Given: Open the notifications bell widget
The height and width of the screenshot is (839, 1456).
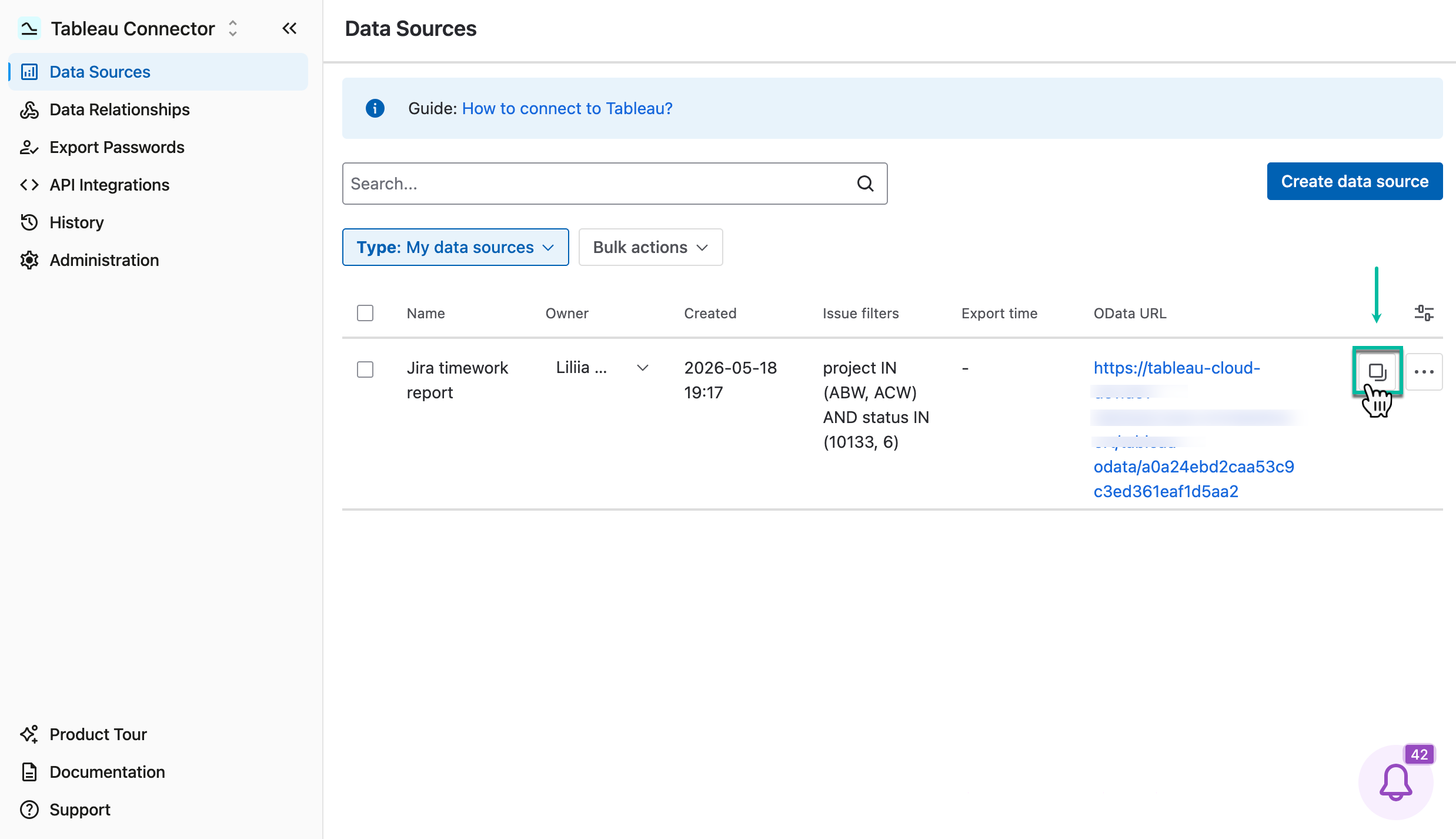Looking at the screenshot, I should pos(1396,783).
